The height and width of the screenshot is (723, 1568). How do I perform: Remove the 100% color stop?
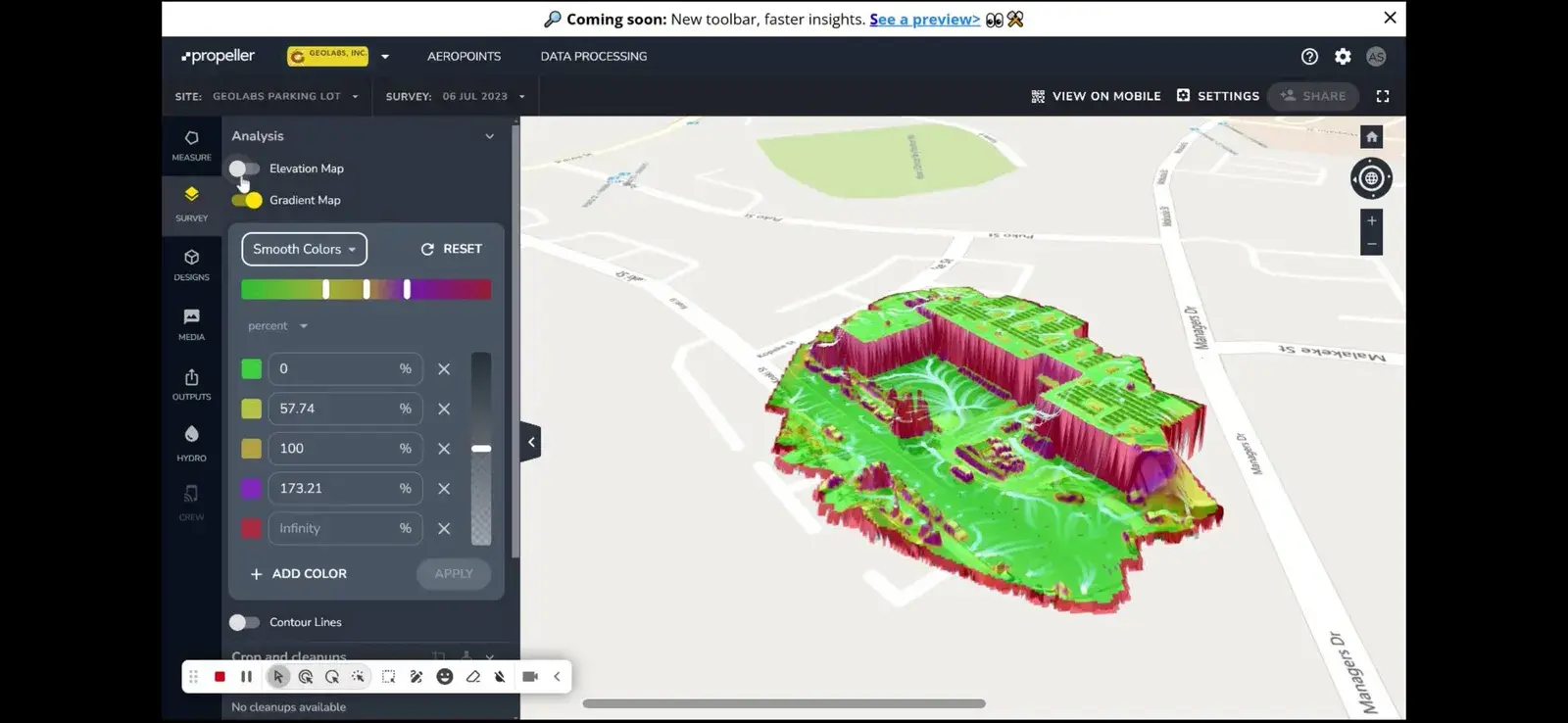tap(444, 449)
